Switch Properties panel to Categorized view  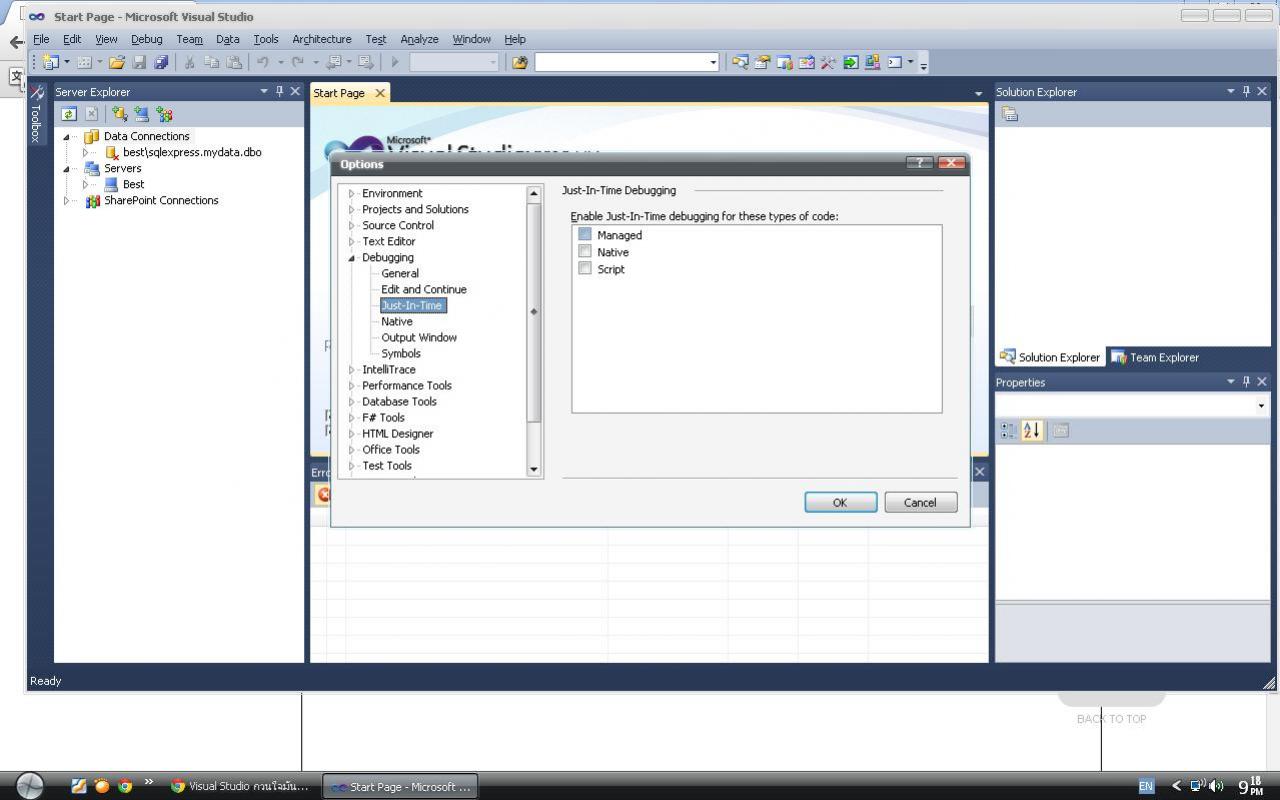1008,430
